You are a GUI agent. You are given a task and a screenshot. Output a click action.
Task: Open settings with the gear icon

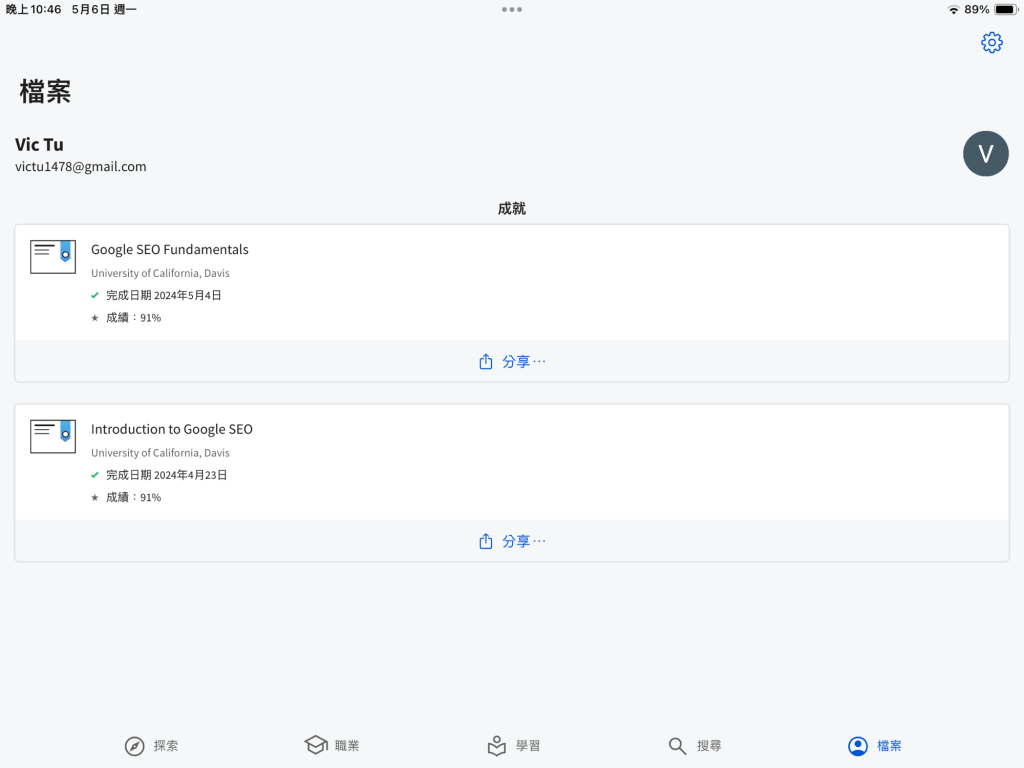[x=991, y=42]
